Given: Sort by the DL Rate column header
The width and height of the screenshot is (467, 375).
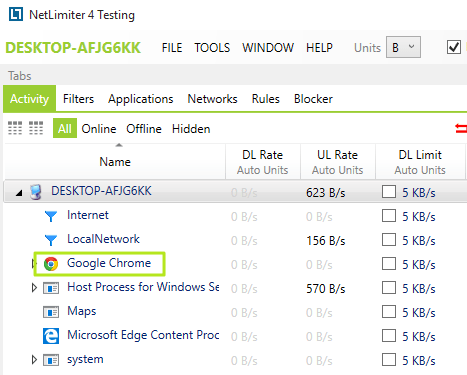Looking at the screenshot, I should (x=263, y=162).
